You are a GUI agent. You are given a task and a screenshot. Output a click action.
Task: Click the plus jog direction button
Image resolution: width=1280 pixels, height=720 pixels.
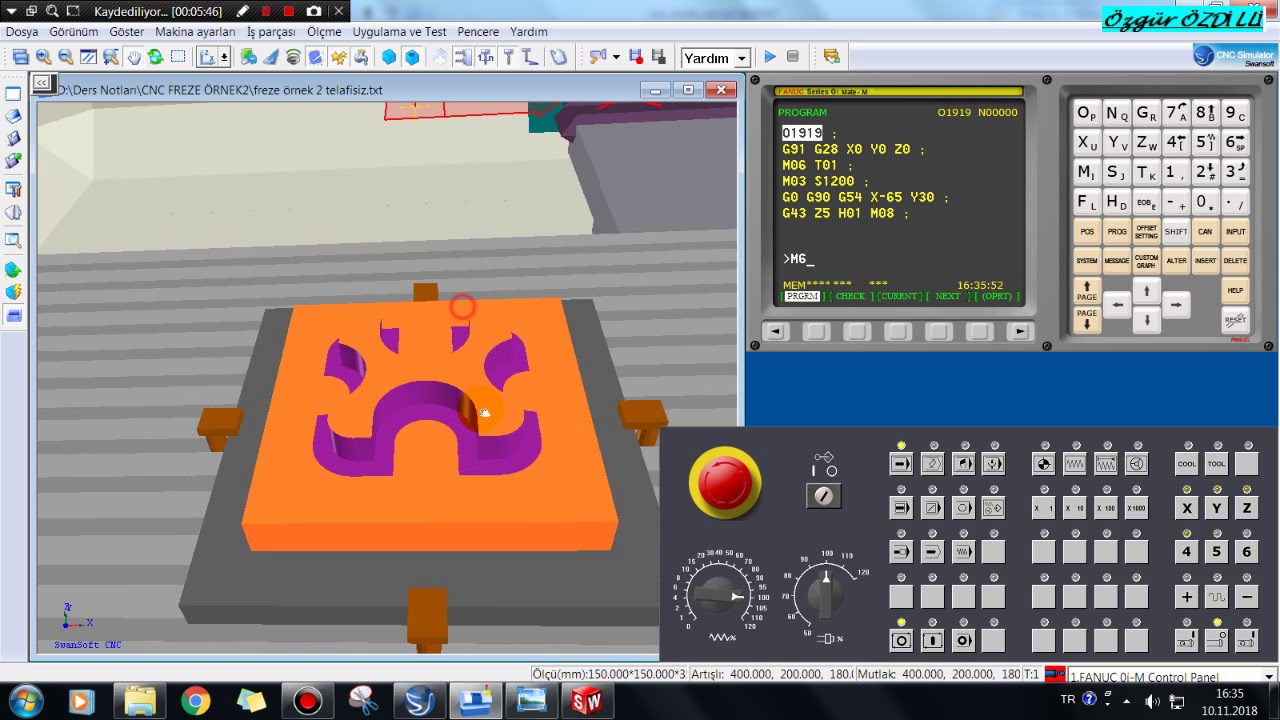1187,597
